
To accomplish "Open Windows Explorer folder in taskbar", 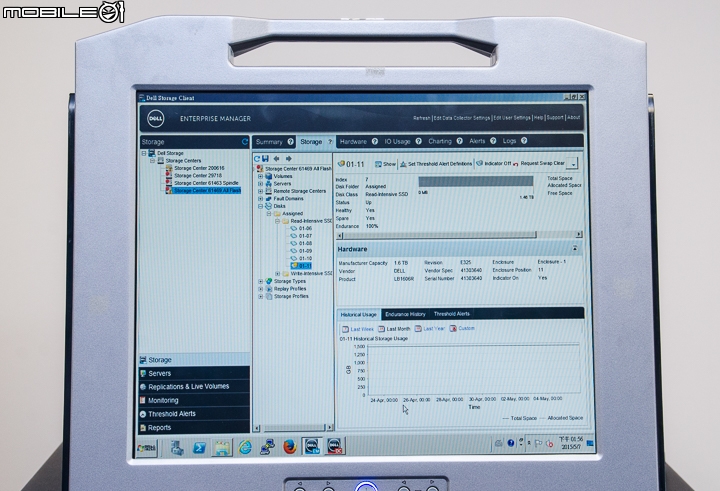I will pyautogui.click(x=222, y=447).
